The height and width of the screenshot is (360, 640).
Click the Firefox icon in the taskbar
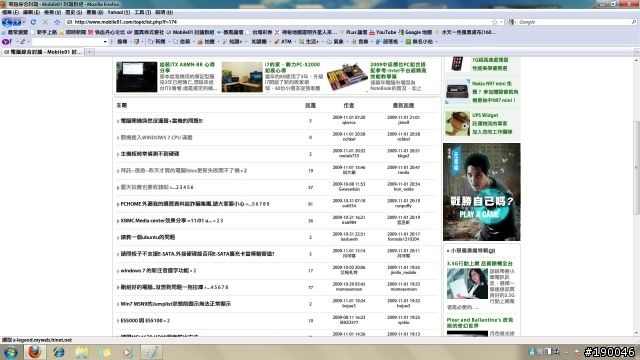point(35,352)
